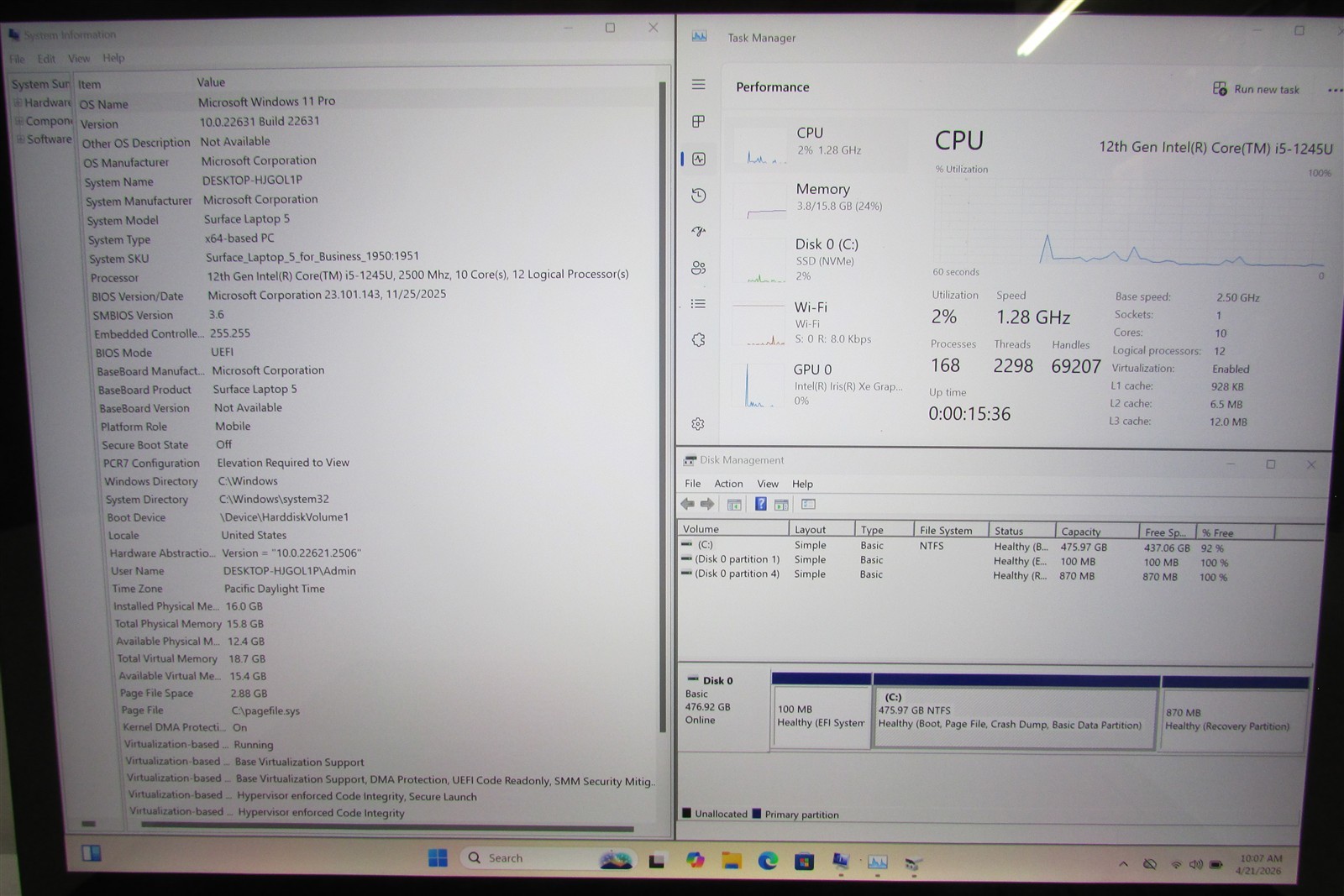
Task: Open the Windows Start button
Action: pyautogui.click(x=438, y=857)
